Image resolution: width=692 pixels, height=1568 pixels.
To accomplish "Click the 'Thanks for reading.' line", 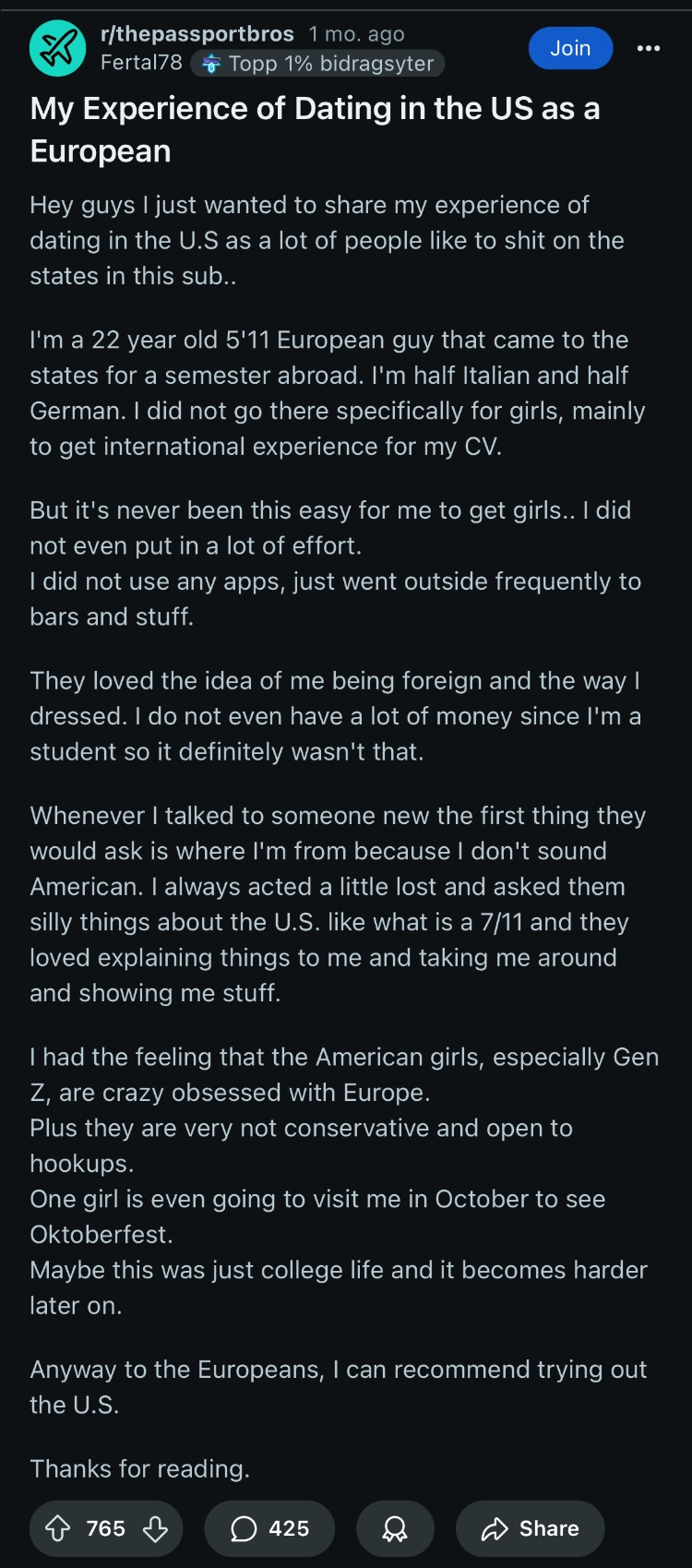I will [x=139, y=1468].
